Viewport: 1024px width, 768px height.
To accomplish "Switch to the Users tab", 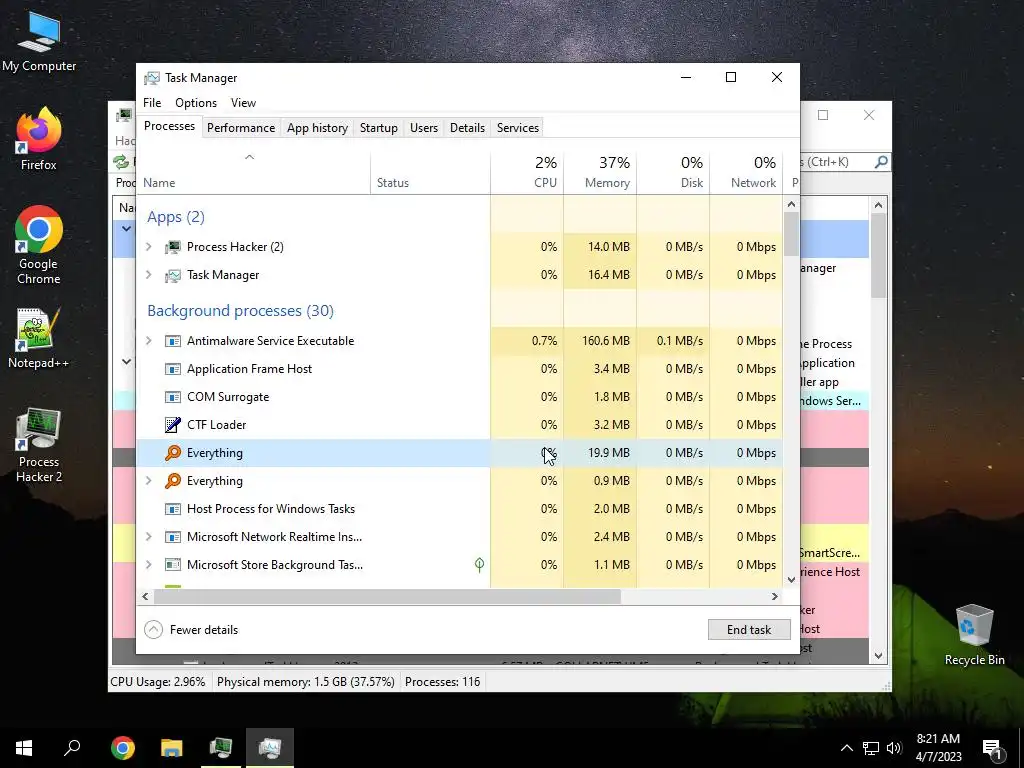I will [424, 128].
